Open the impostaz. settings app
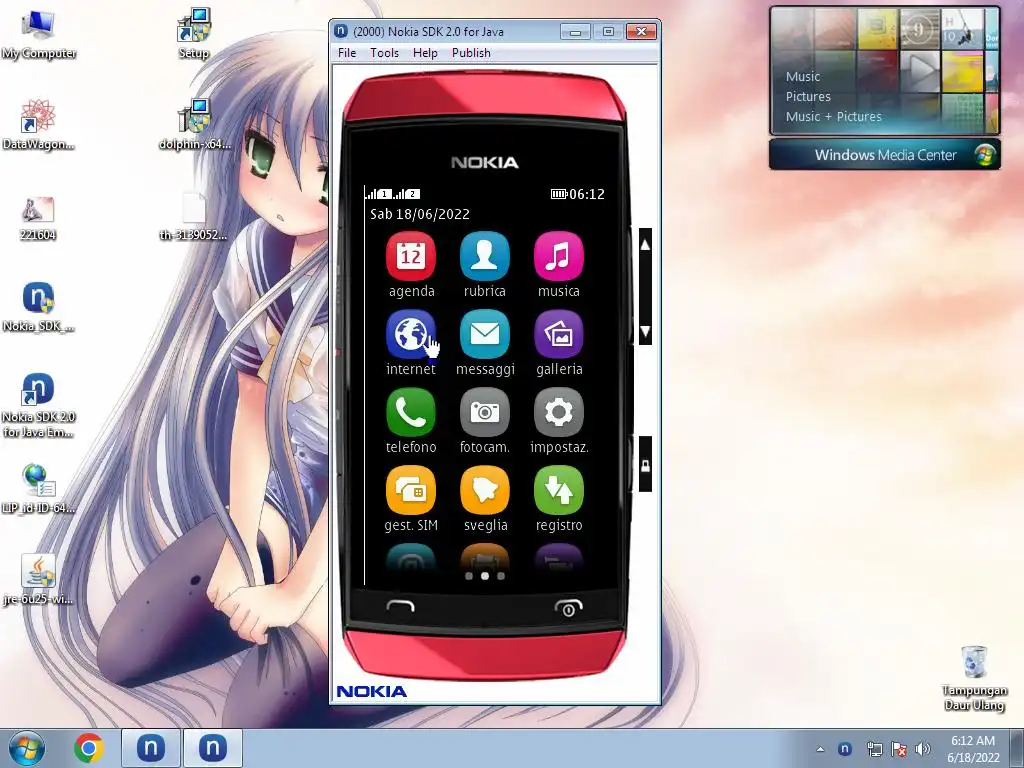The image size is (1024, 768). click(558, 411)
